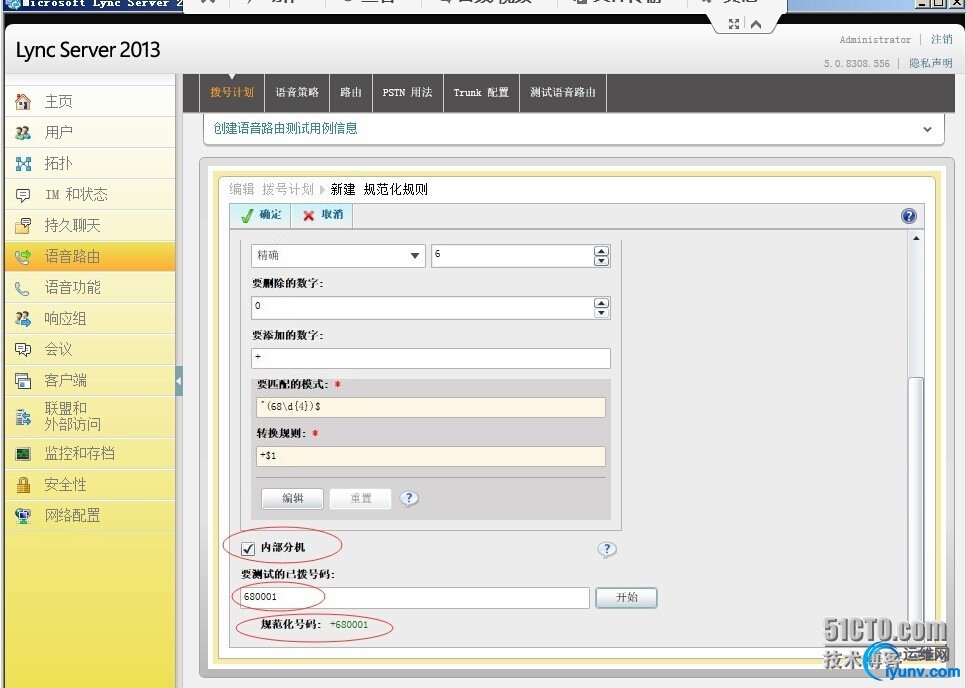Switch to the Trunk 配置 tab
Image resolution: width=966 pixels, height=688 pixels.
(481, 92)
